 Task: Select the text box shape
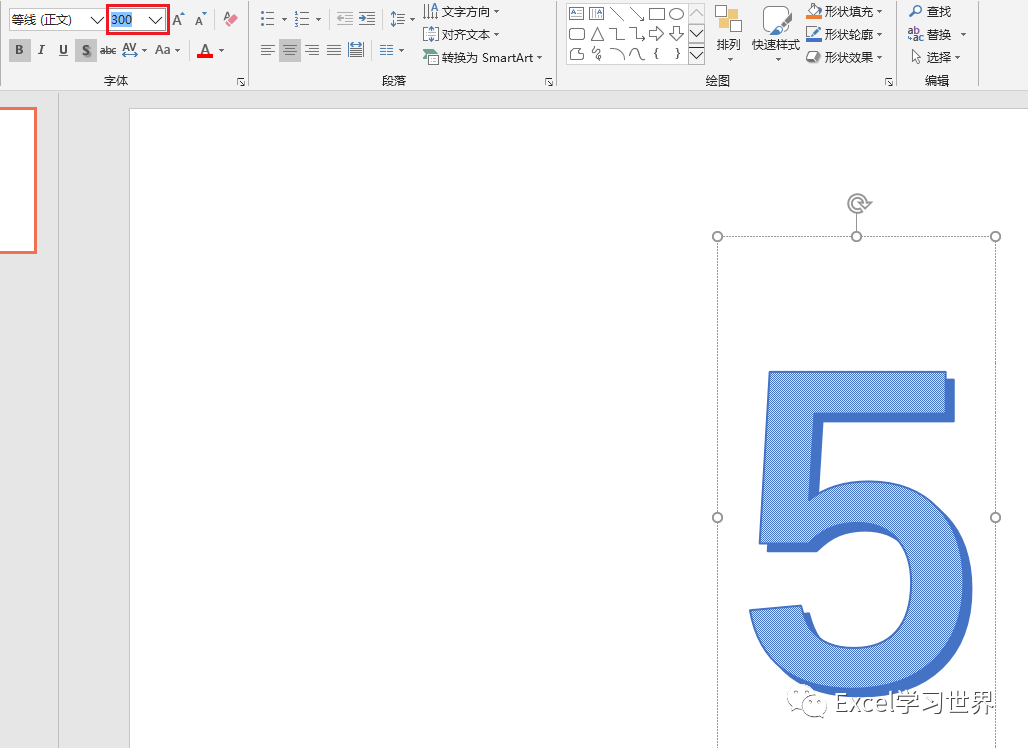pos(576,13)
